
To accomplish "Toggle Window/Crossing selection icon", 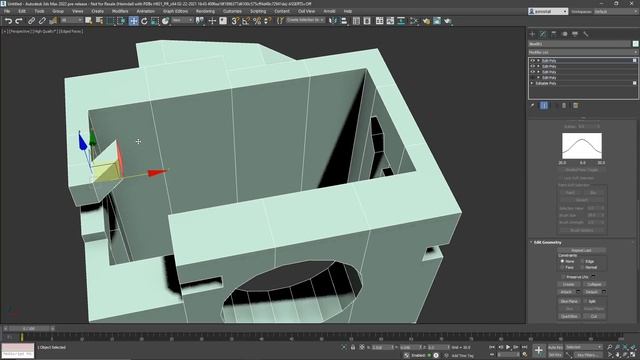I will 122,21.
